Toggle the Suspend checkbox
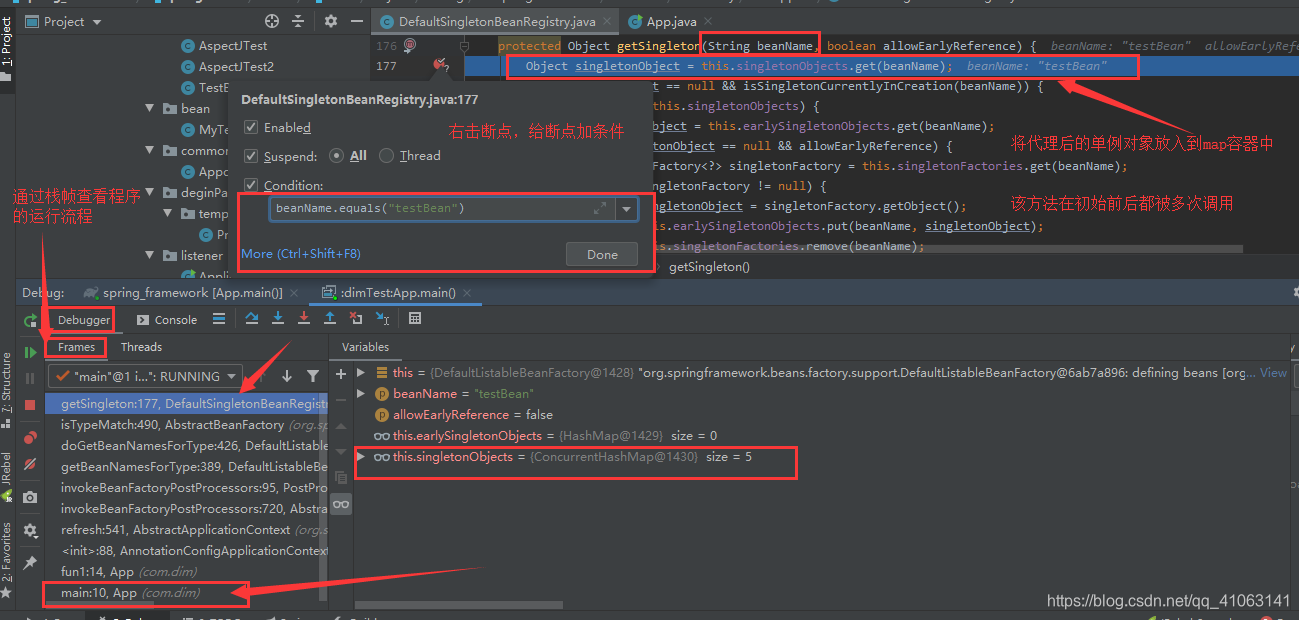This screenshot has height=620, width=1299. [251, 156]
